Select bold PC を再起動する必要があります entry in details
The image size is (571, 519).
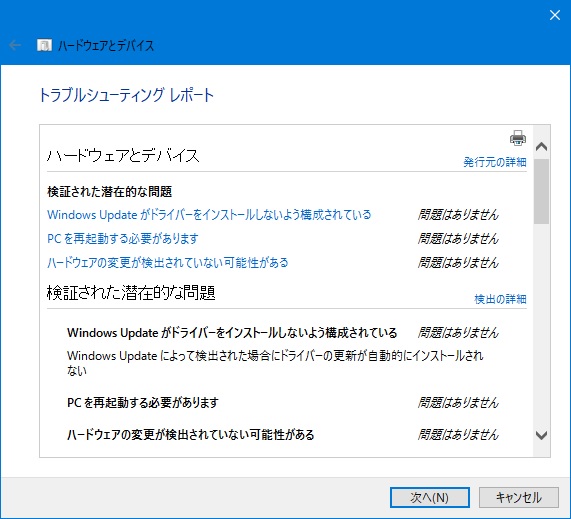143,402
